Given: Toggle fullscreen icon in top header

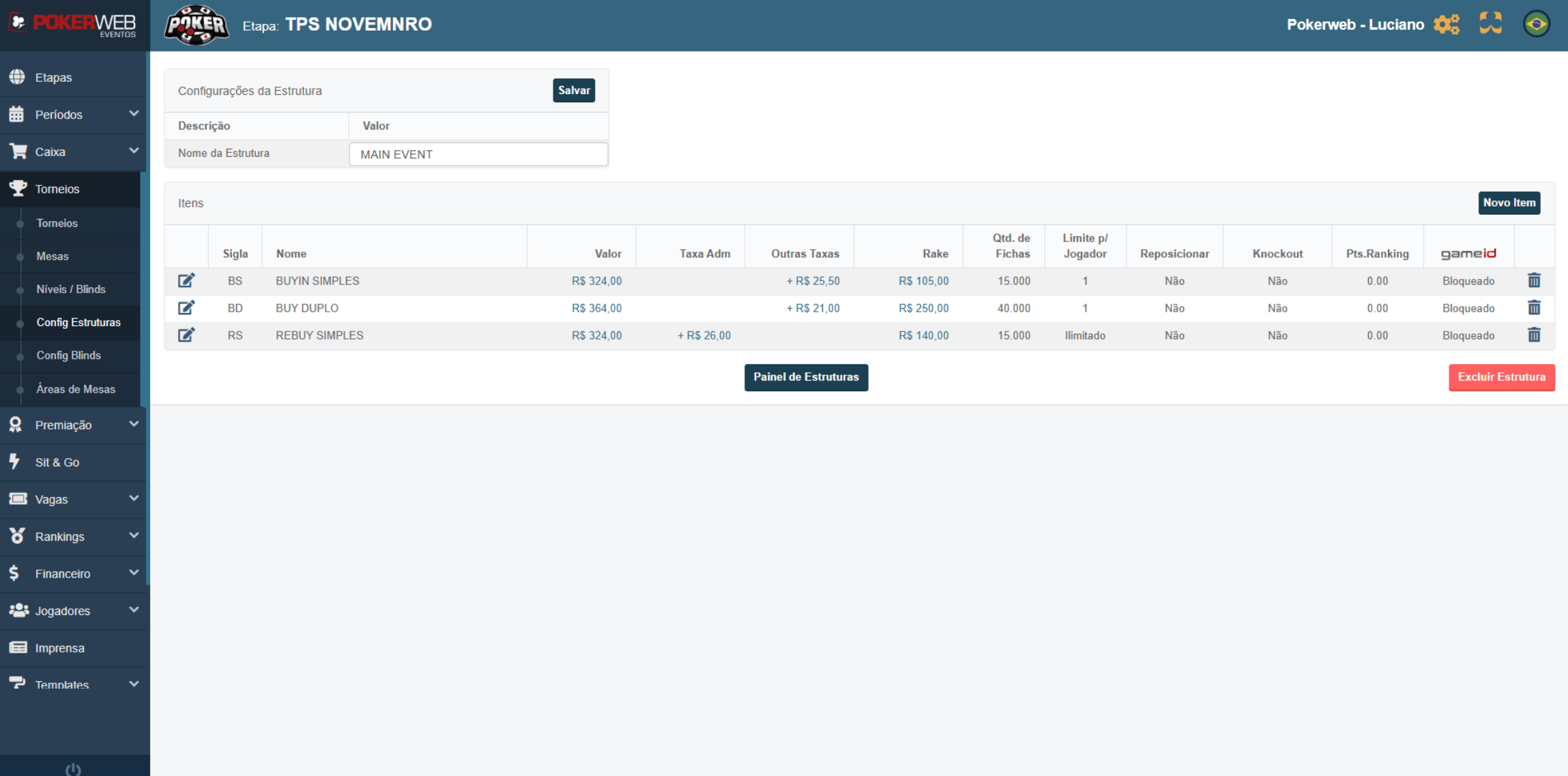Looking at the screenshot, I should pos(1491,24).
